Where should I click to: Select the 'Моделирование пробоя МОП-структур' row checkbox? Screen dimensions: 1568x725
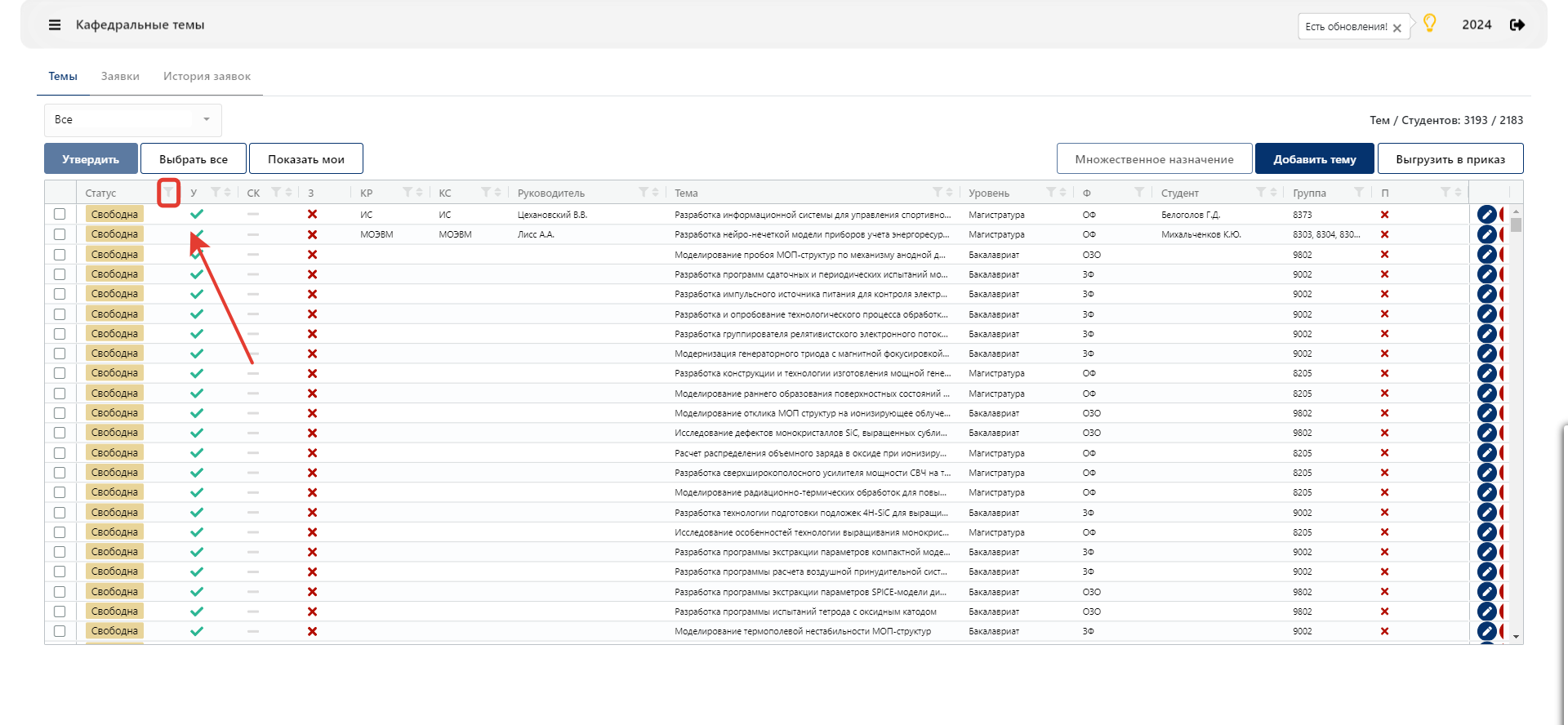tap(60, 255)
